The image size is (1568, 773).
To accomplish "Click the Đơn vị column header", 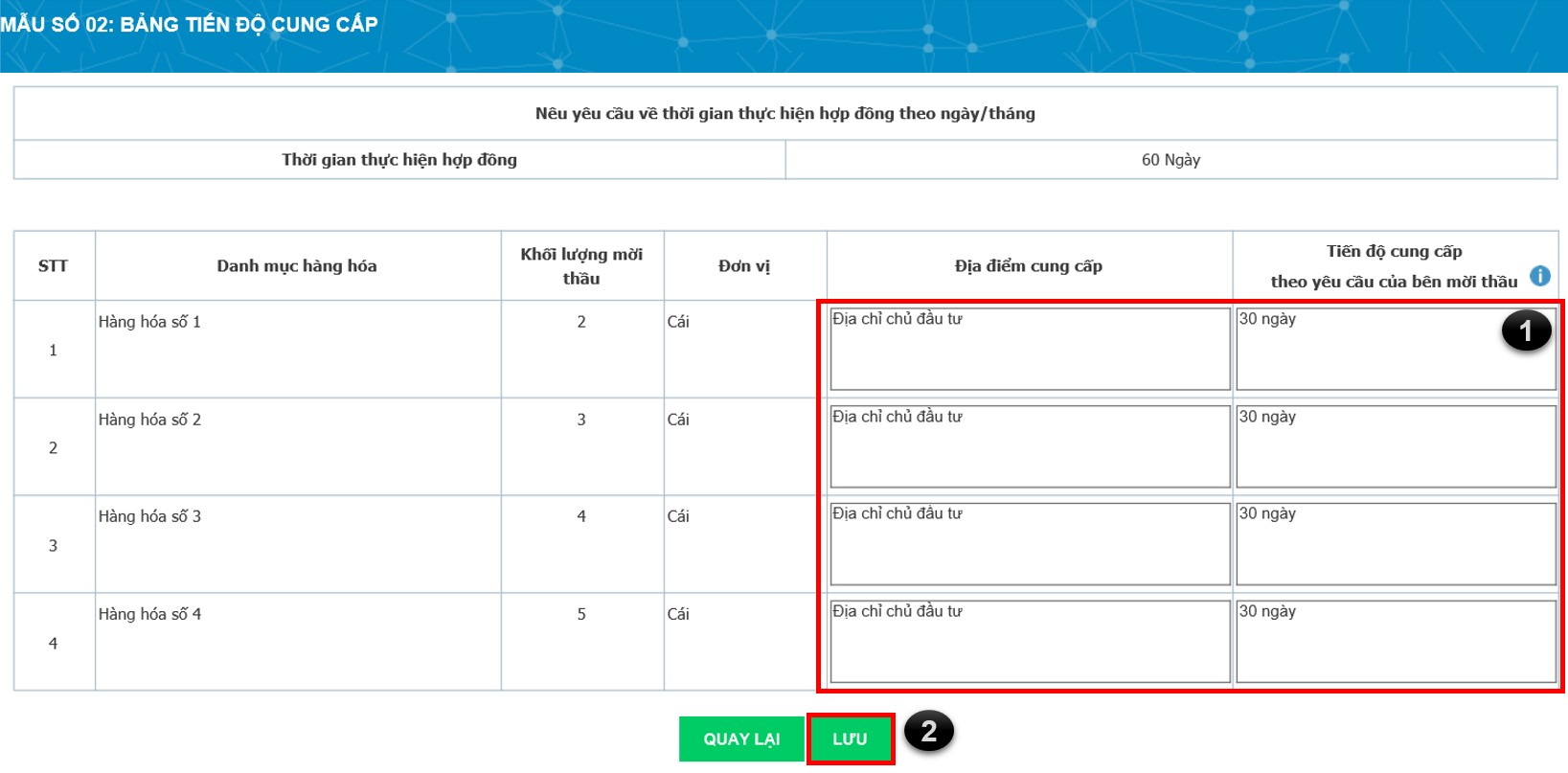I will pyautogui.click(x=744, y=266).
